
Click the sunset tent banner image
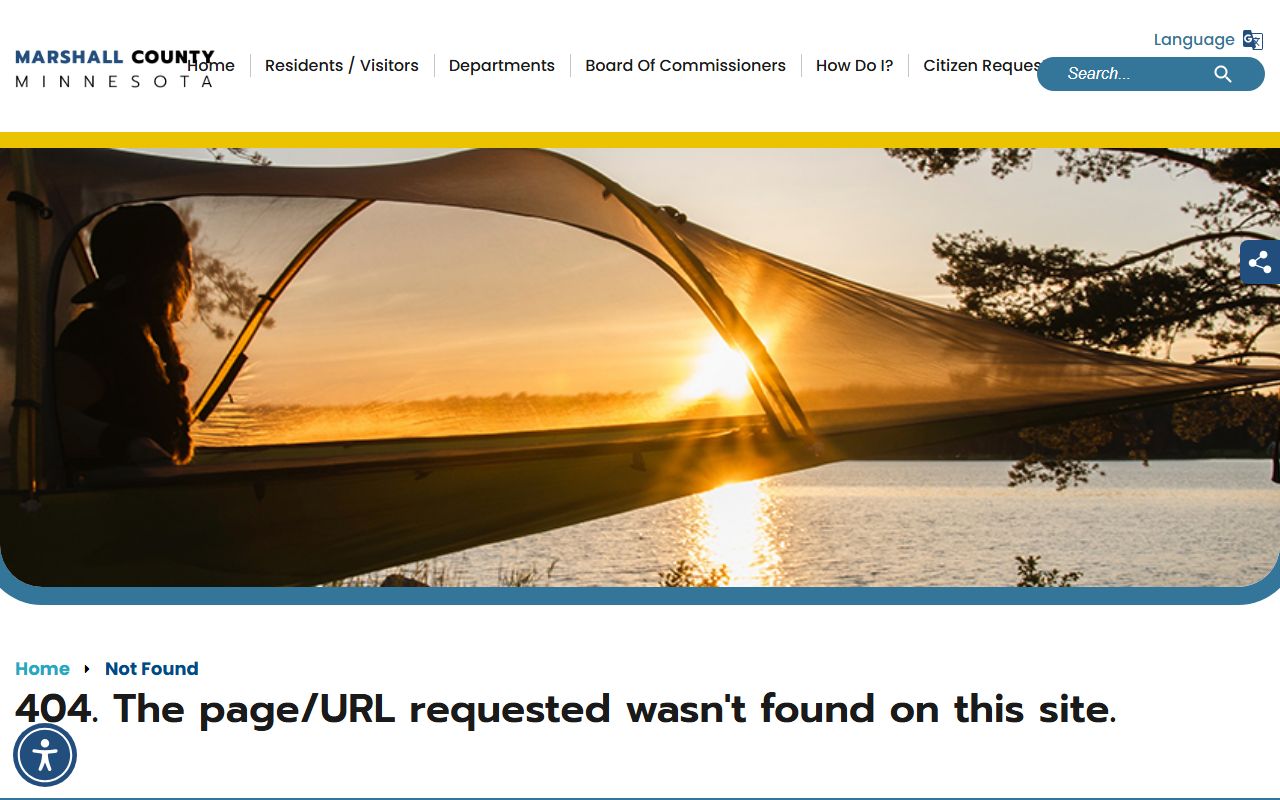tap(640, 367)
